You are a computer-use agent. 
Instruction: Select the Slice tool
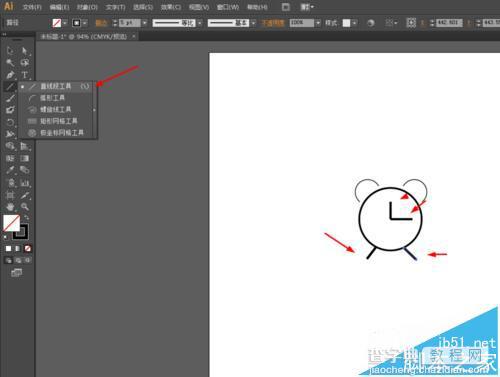coord(24,195)
